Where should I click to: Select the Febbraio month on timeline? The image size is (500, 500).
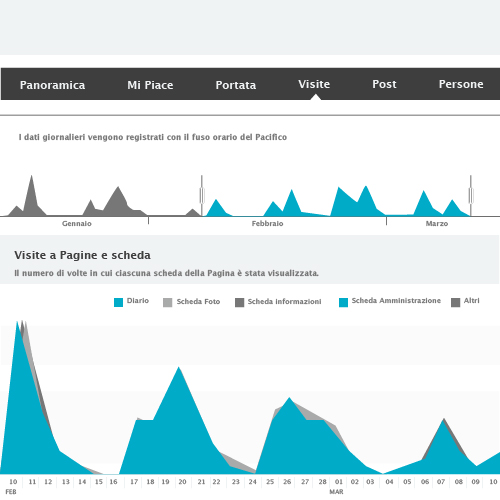click(267, 223)
